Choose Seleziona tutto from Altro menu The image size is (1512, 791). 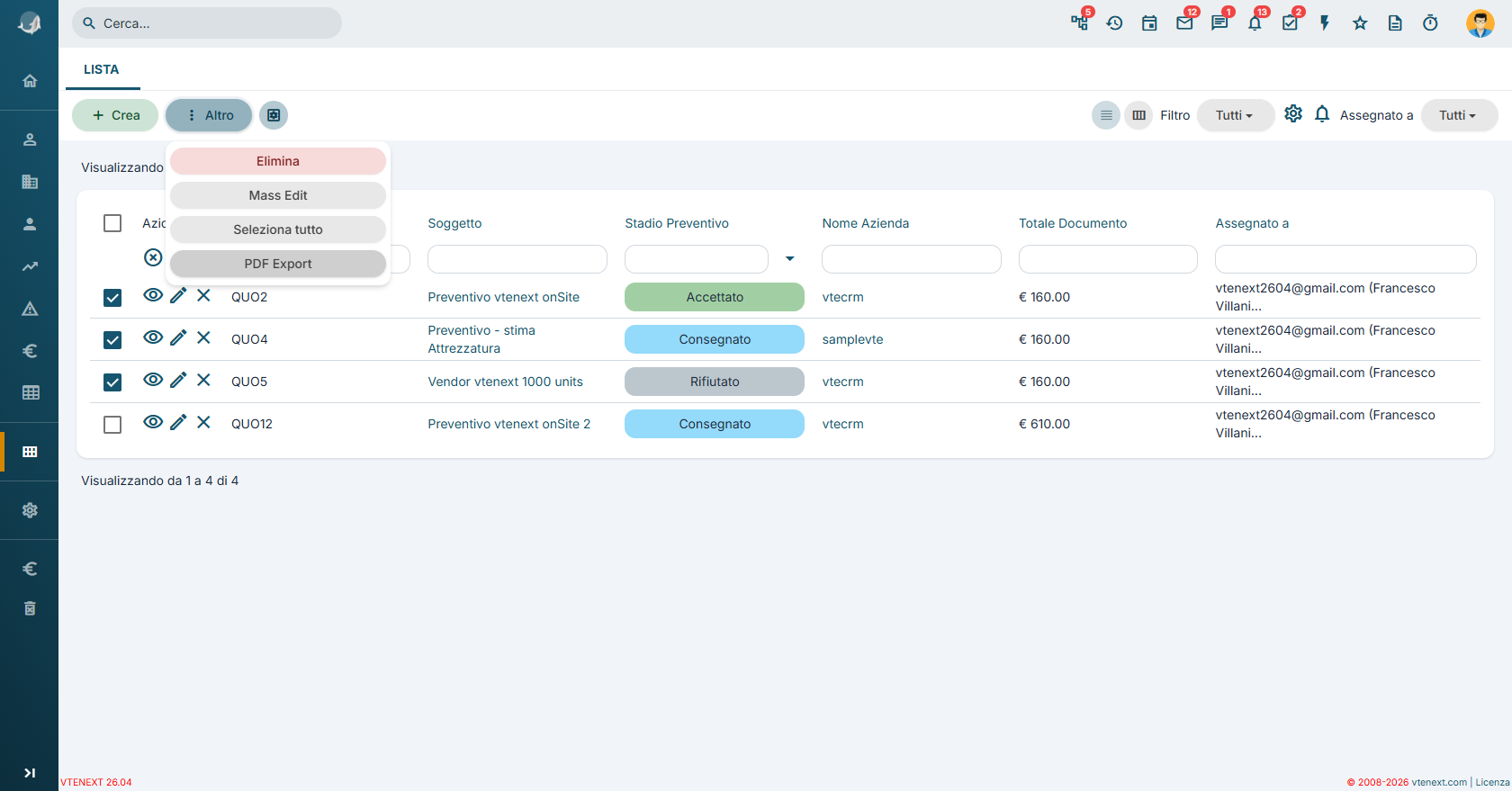point(278,229)
